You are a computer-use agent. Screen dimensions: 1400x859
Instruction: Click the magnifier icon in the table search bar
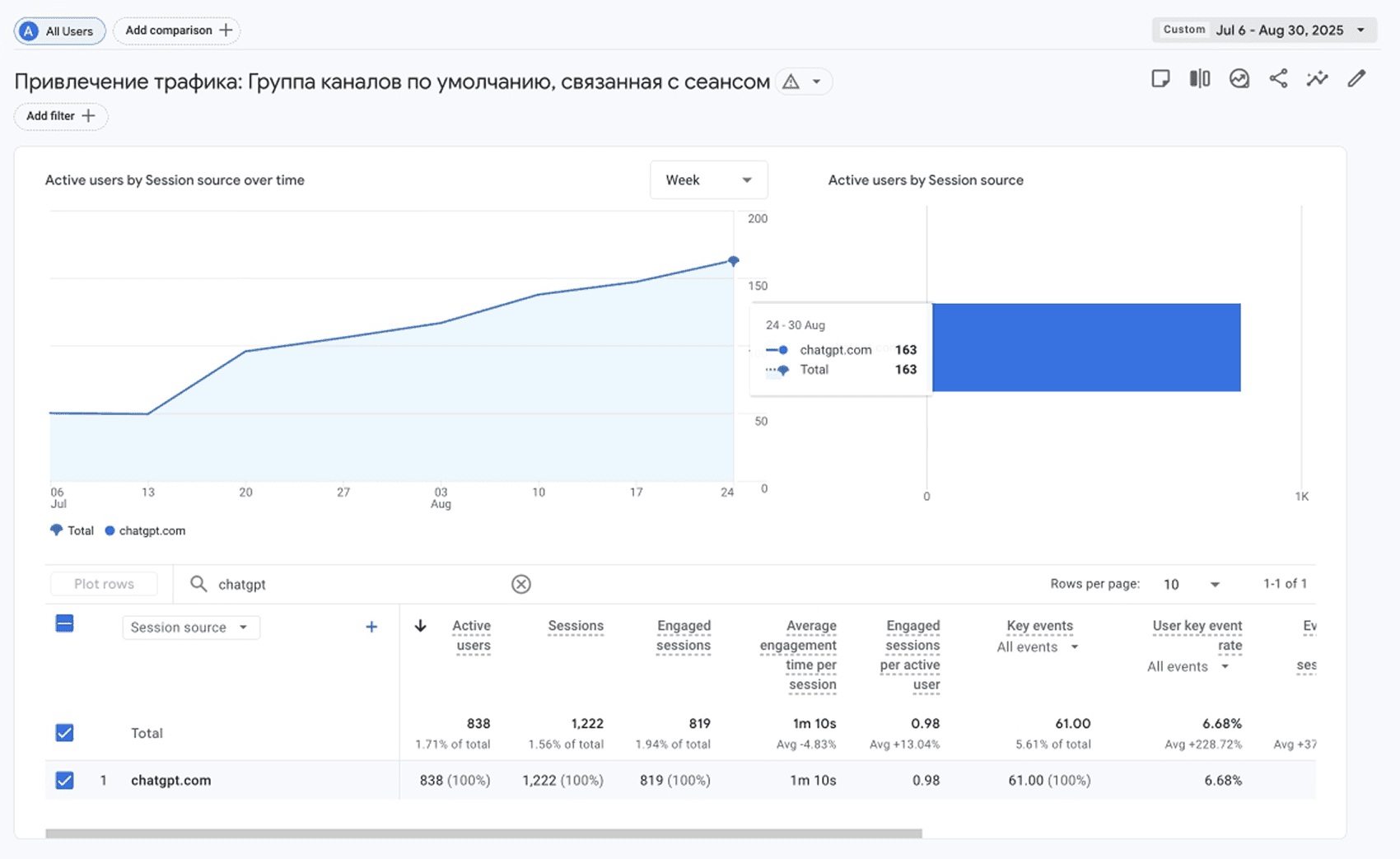pyautogui.click(x=198, y=584)
